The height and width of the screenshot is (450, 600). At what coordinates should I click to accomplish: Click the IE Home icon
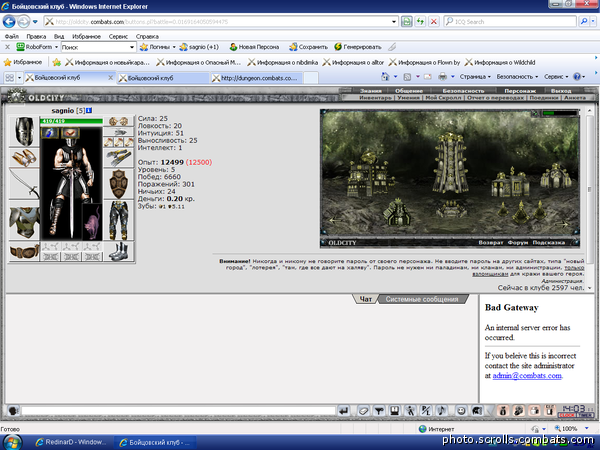pyautogui.click(x=385, y=77)
